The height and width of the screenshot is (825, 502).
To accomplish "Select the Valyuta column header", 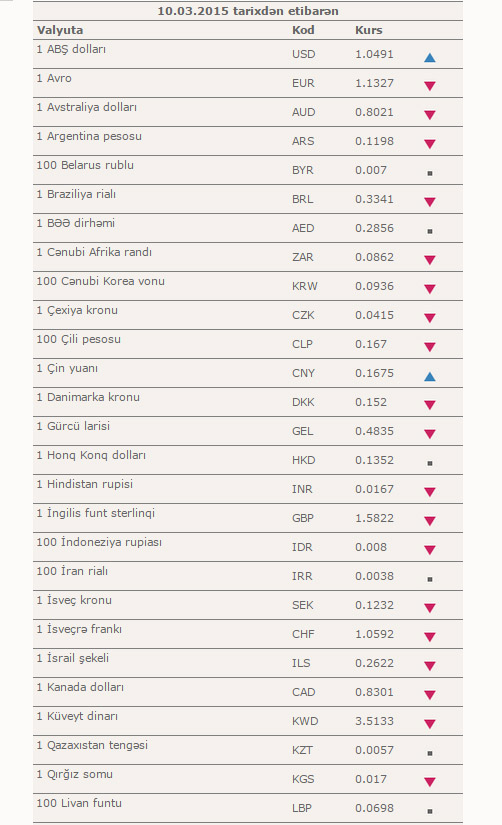I will pyautogui.click(x=60, y=30).
